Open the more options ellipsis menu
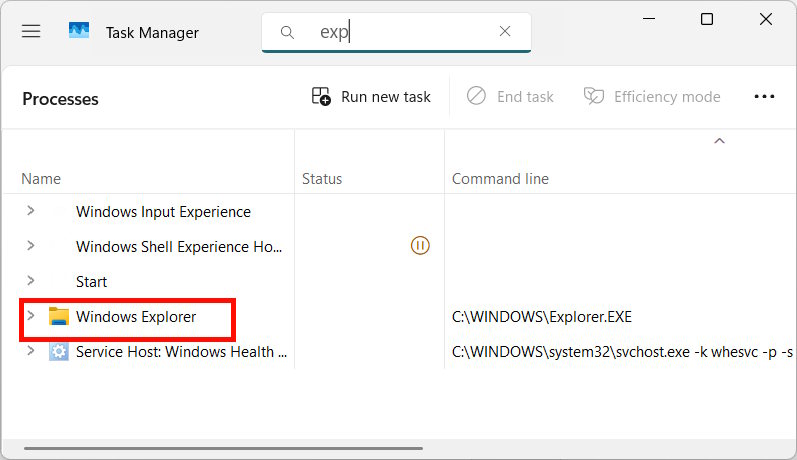This screenshot has width=797, height=460. (764, 97)
